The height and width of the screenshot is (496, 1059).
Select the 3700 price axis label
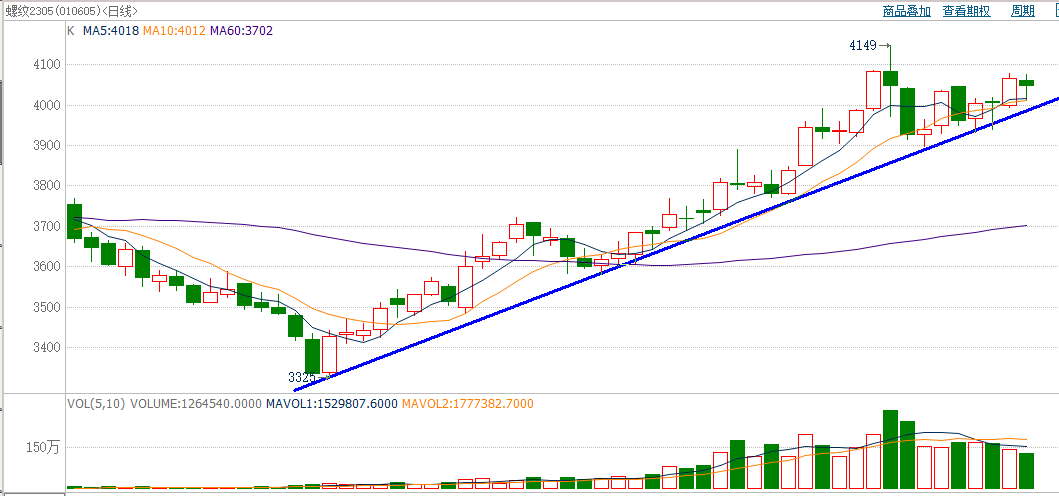click(47, 226)
